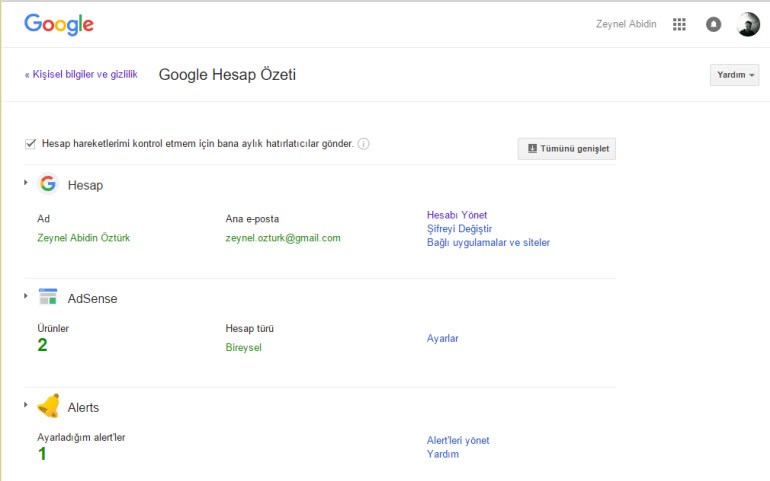This screenshot has width=770, height=481.
Task: Expand the Hesap section arrow
Action: (x=26, y=182)
